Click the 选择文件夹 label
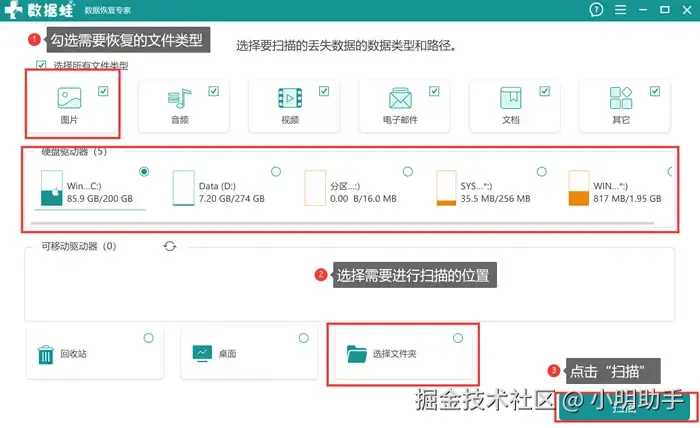The width and height of the screenshot is (700, 428). (395, 354)
